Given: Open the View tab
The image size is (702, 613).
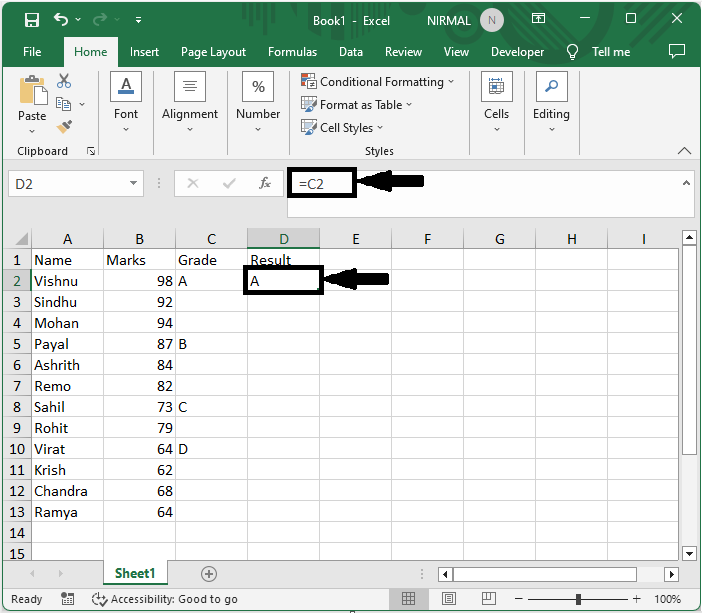Looking at the screenshot, I should 456,52.
